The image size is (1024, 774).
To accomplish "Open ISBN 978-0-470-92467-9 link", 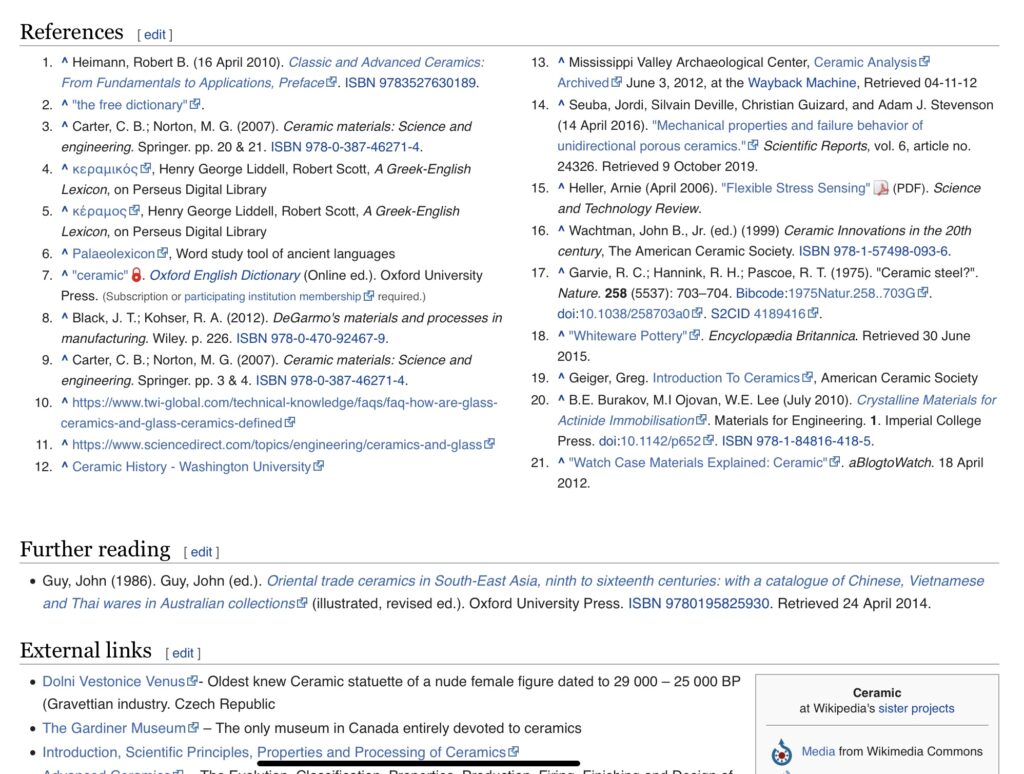I will (x=311, y=338).
